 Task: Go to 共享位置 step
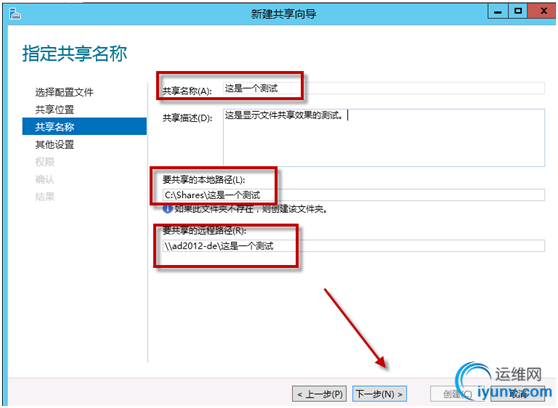point(54,110)
